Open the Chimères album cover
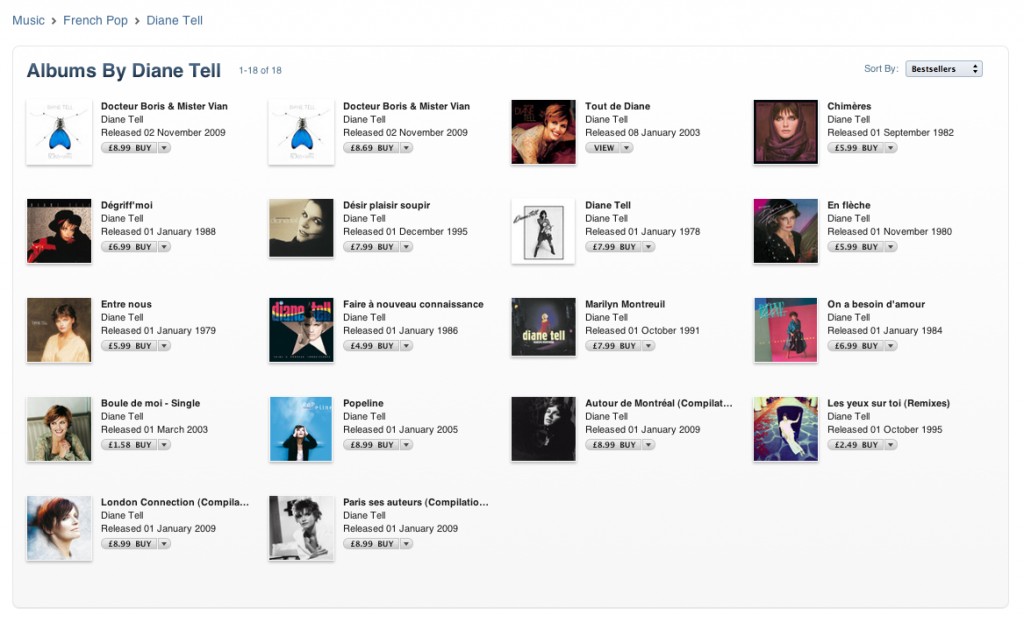The width and height of the screenshot is (1024, 622). pos(786,132)
